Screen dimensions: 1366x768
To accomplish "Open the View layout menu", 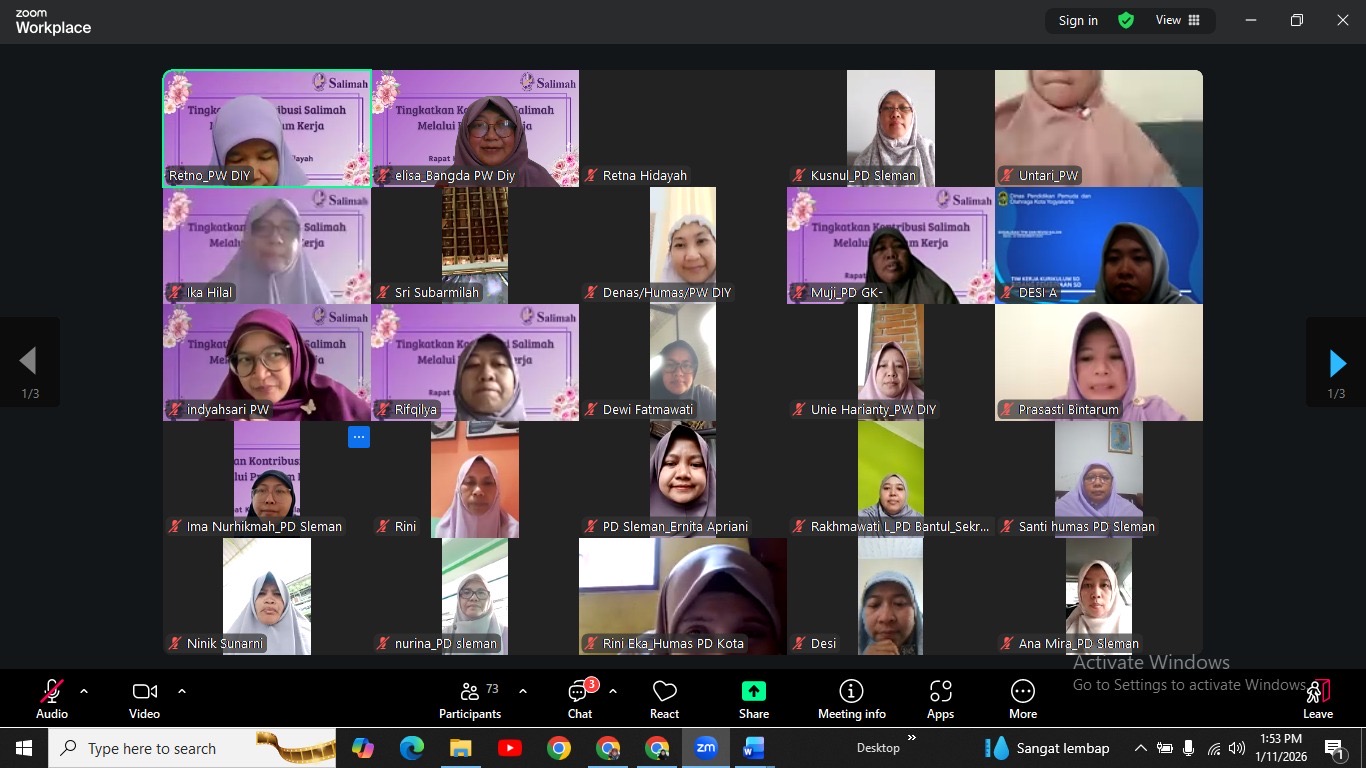I will coord(1178,20).
